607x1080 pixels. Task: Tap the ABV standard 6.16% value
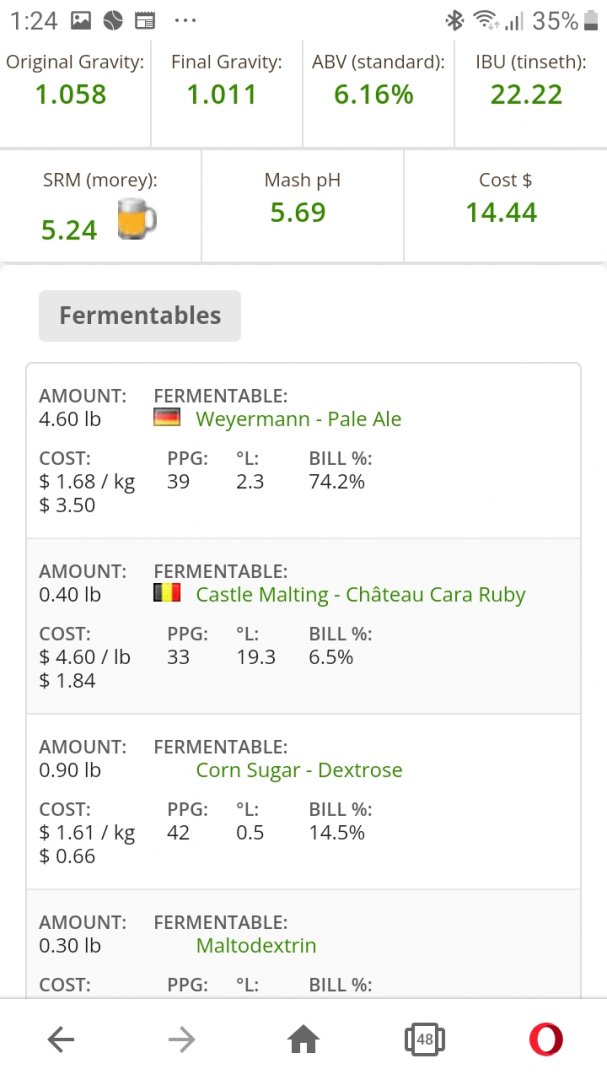pos(373,94)
